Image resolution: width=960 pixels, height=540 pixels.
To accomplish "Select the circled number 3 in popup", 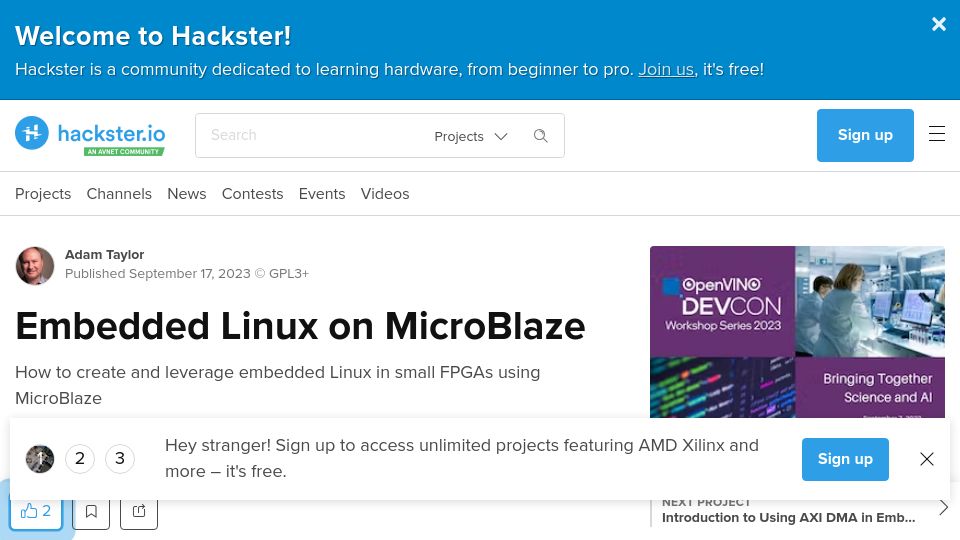I will tap(120, 459).
